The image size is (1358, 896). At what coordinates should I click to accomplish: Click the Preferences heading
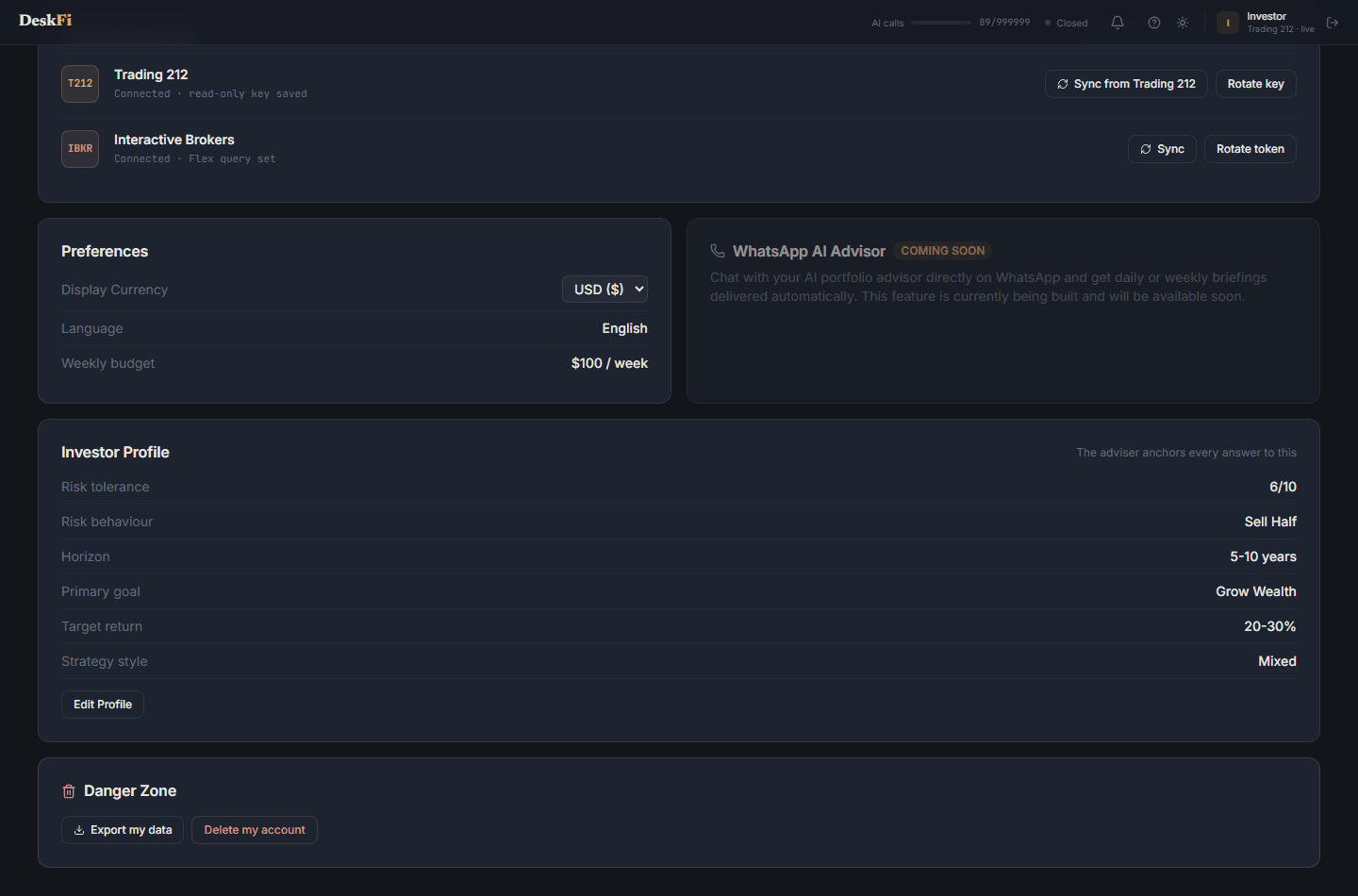pyautogui.click(x=105, y=252)
